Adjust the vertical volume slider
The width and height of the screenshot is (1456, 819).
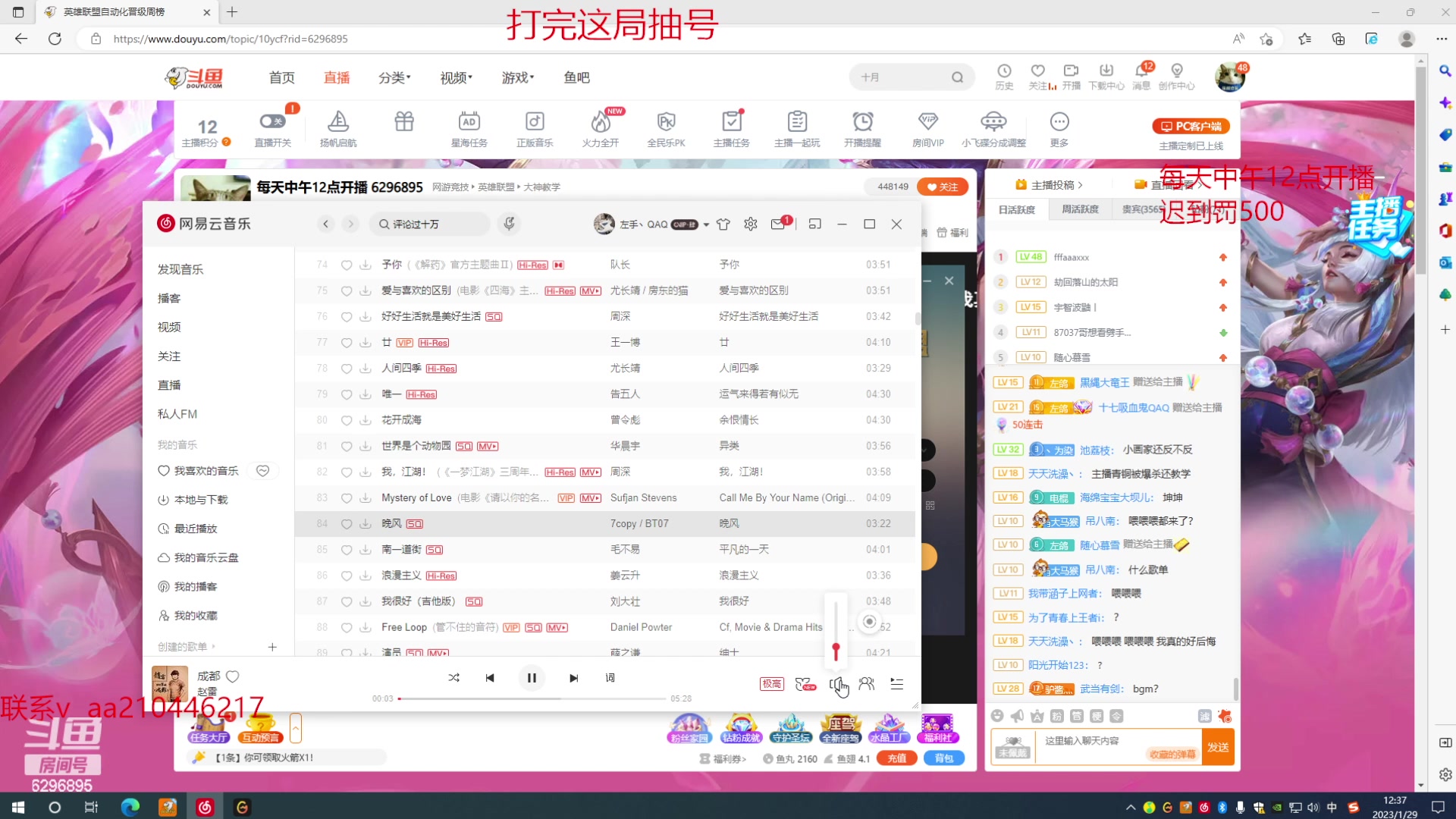click(836, 629)
